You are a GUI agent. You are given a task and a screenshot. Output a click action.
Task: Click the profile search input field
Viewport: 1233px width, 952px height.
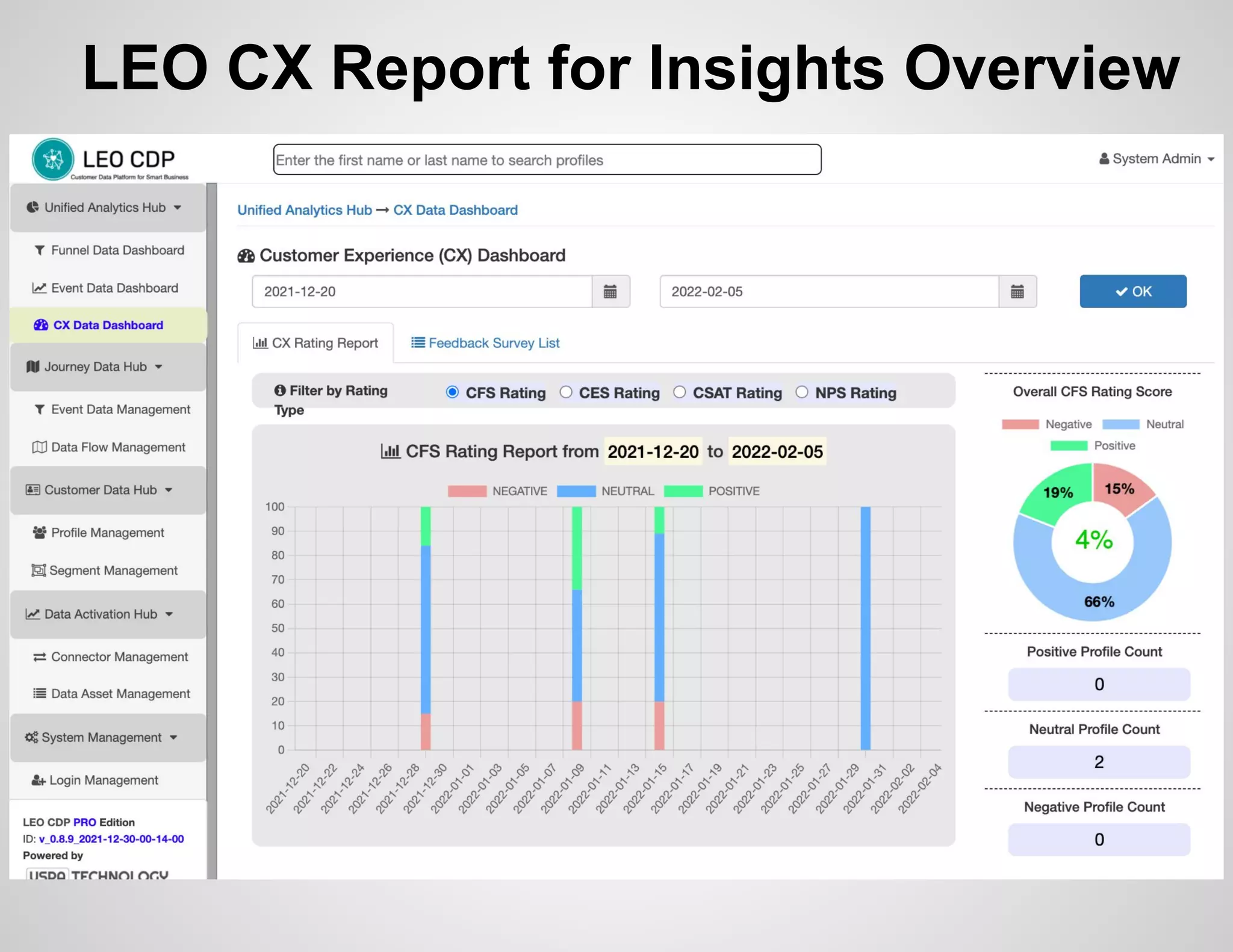(547, 160)
